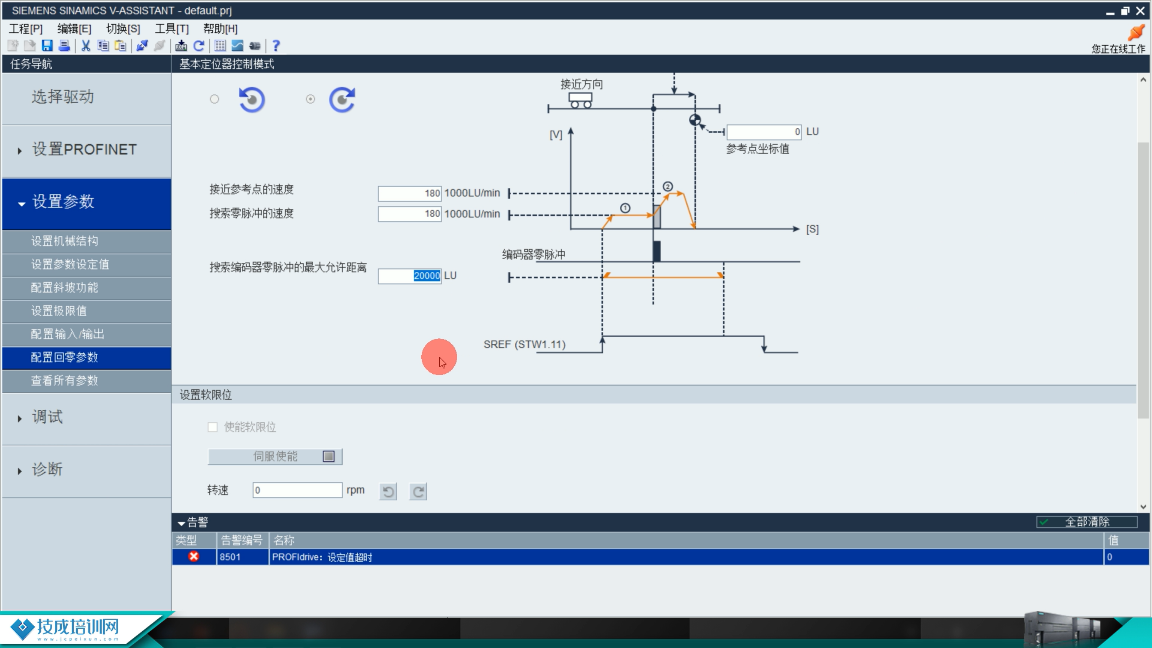Click the Open Project toolbar icon

tap(29, 46)
